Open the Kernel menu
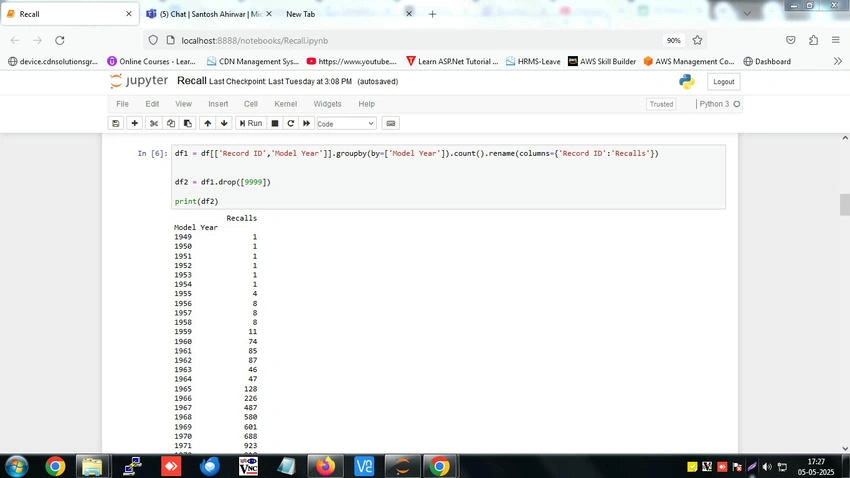 click(286, 104)
